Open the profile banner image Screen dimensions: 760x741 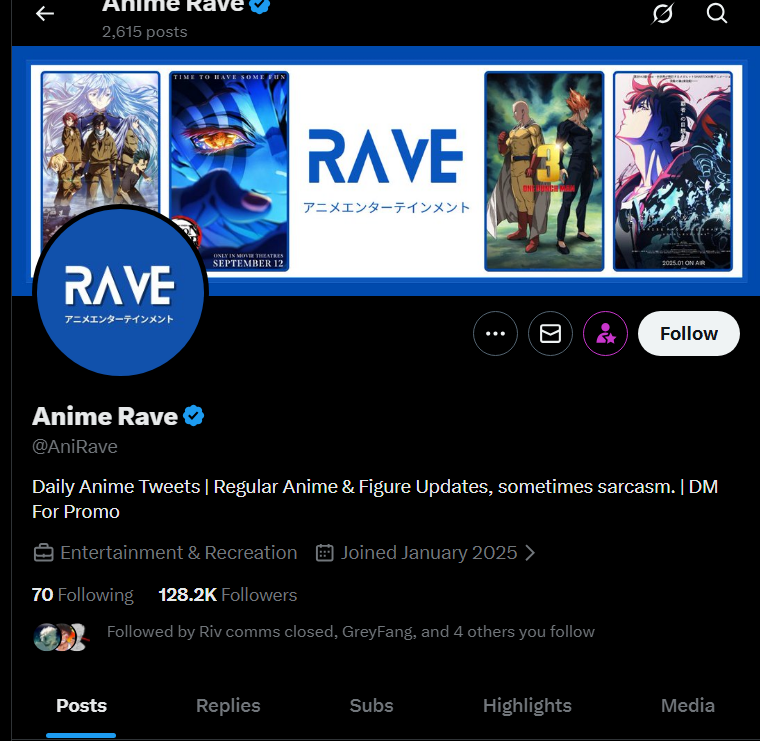pyautogui.click(x=386, y=171)
